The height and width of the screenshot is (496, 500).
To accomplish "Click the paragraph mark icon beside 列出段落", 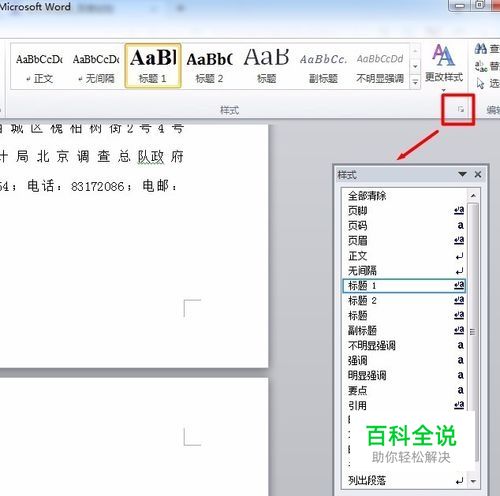I will [x=460, y=481].
